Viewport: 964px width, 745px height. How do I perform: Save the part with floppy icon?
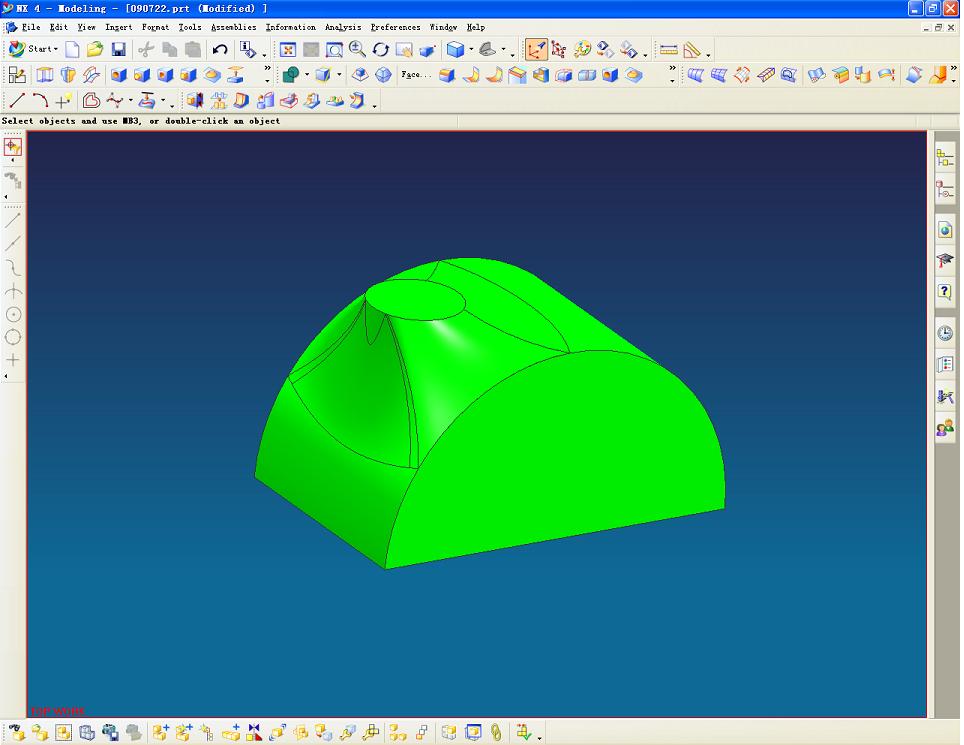point(118,49)
